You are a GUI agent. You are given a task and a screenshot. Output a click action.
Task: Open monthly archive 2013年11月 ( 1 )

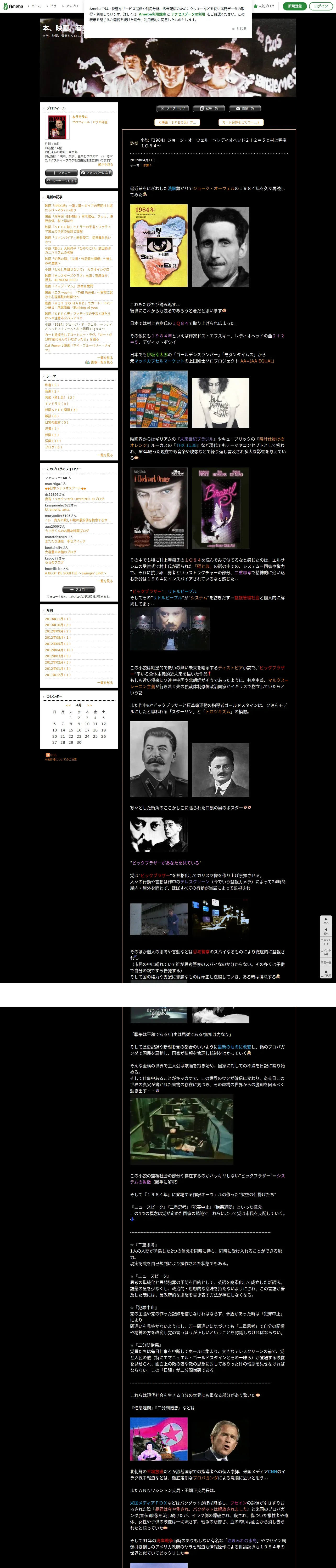click(x=58, y=619)
